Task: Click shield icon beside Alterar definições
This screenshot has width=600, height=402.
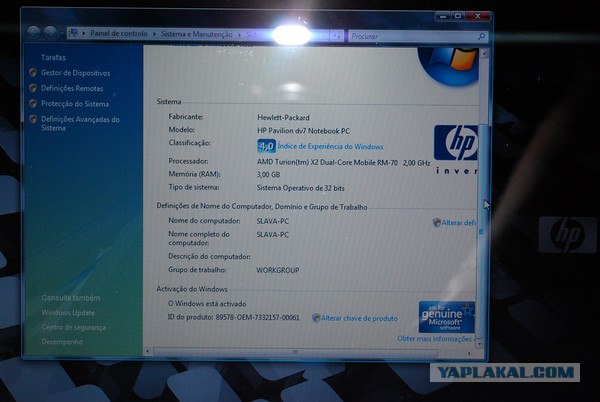Action: (437, 223)
